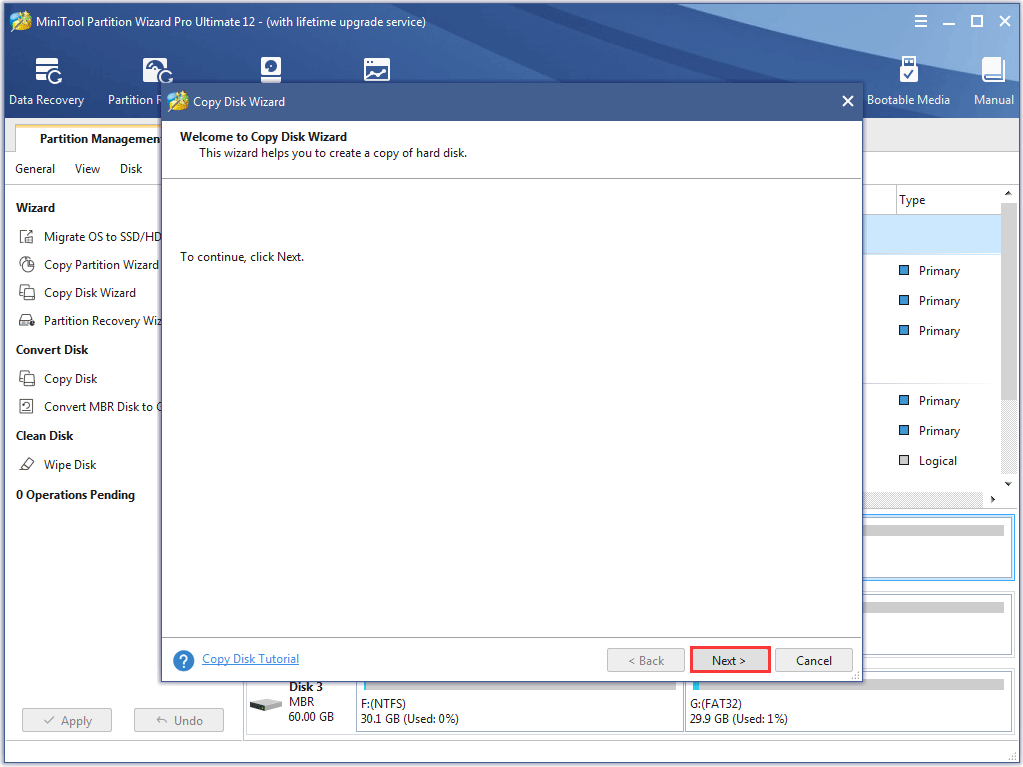Click the Convert Disk section header
The image size is (1023, 767).
click(x=52, y=350)
